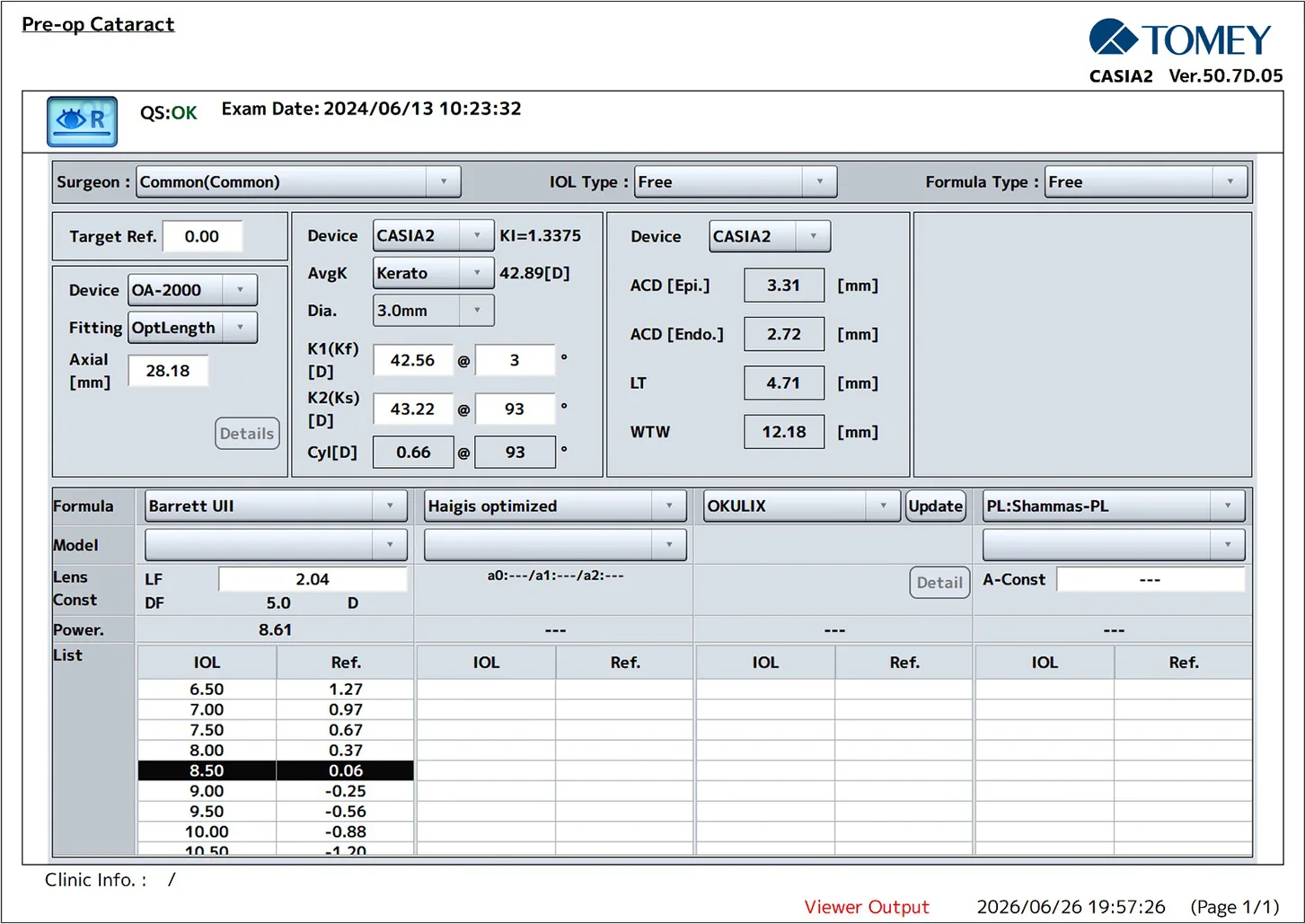Click the DF value 5.0
The width and height of the screenshot is (1305, 924).
278,603
